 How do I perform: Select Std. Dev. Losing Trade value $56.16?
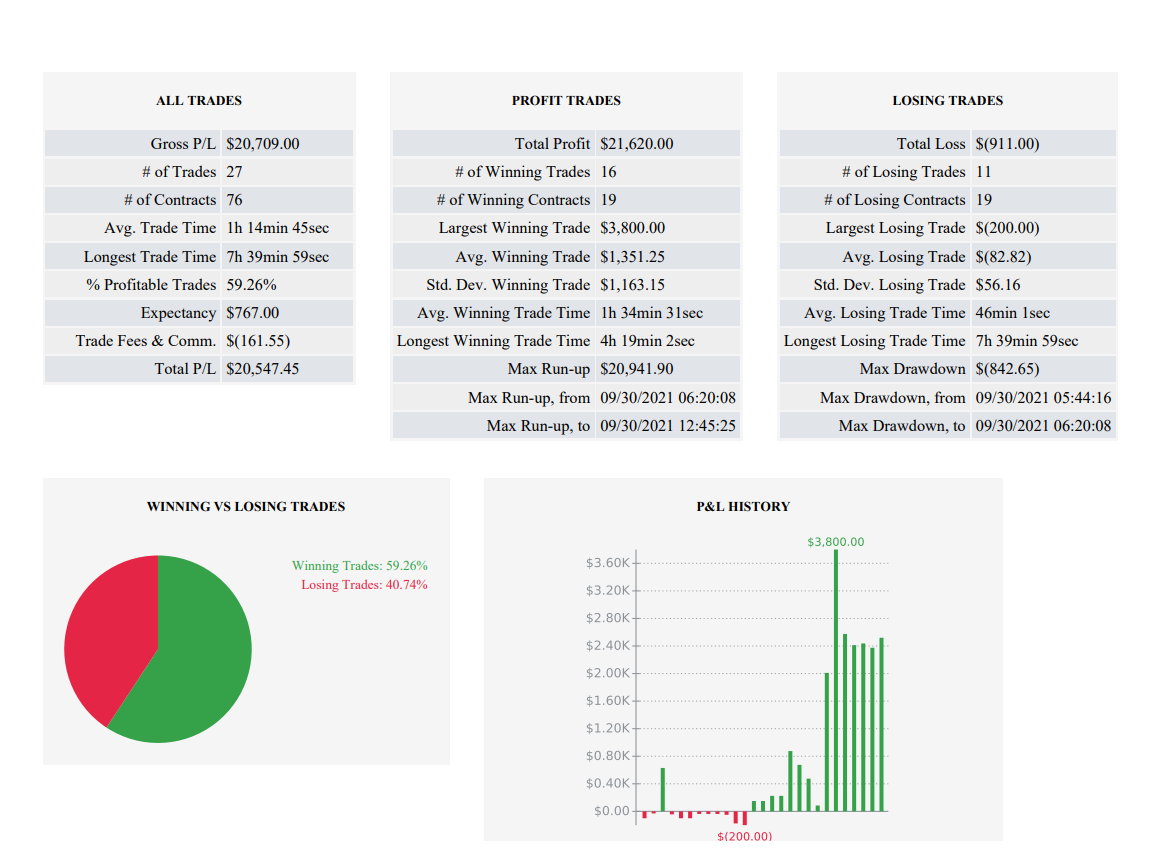coord(998,284)
